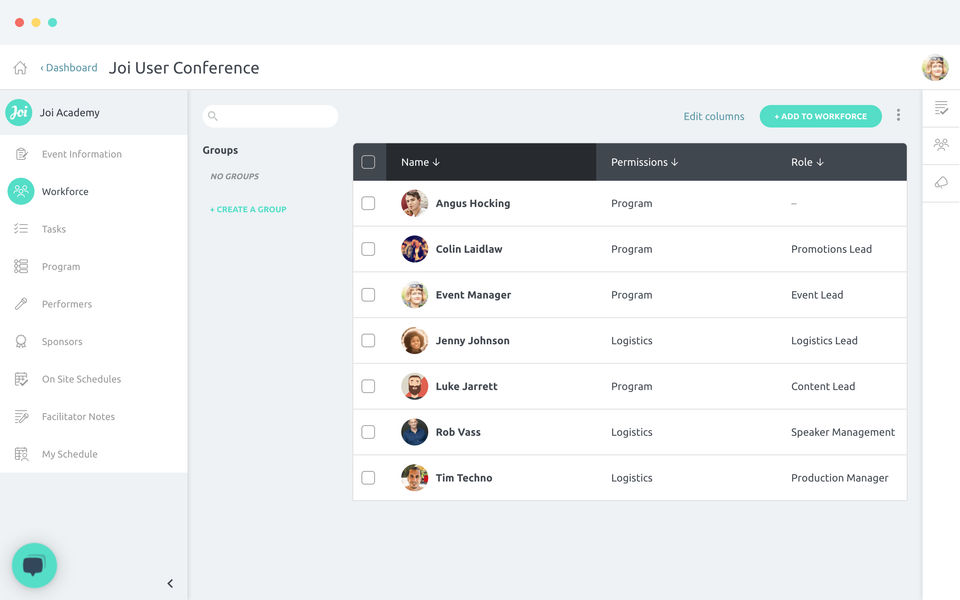Screen dimensions: 960x600
Task: Click the Add to Workforce button
Action: pos(820,116)
